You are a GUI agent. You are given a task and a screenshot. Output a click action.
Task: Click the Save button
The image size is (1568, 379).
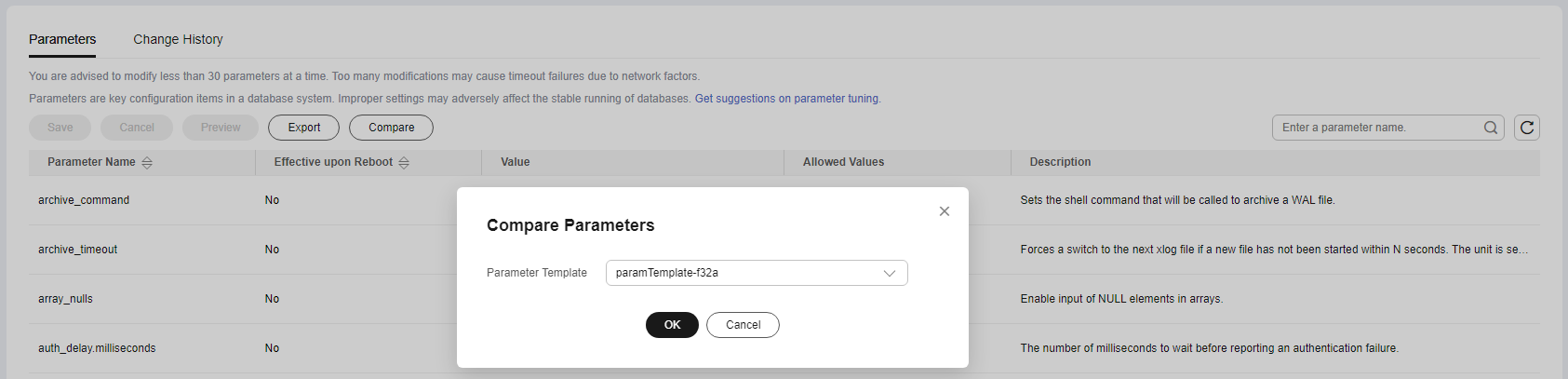[x=60, y=128]
